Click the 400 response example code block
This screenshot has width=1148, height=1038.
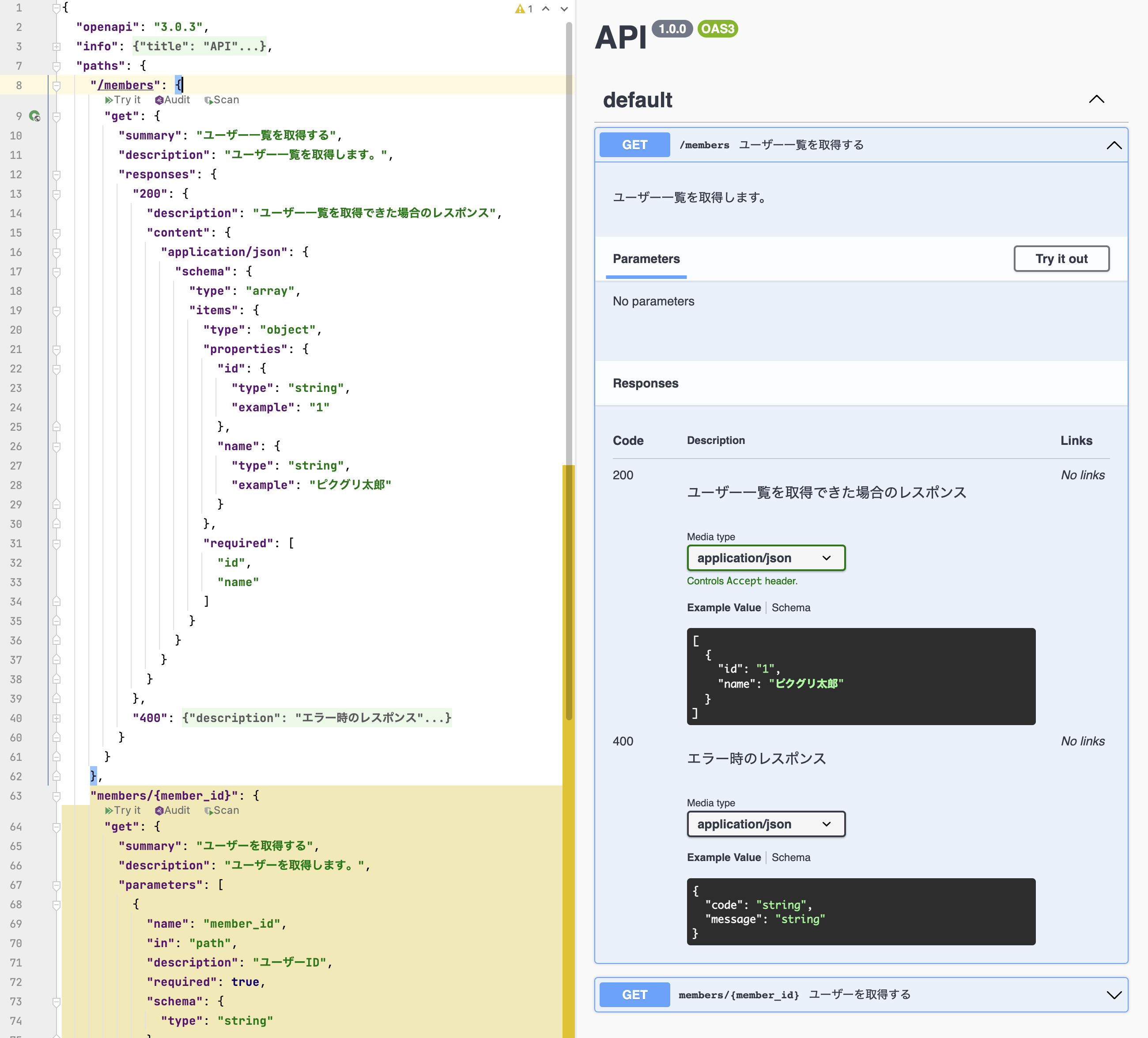pyautogui.click(x=861, y=912)
